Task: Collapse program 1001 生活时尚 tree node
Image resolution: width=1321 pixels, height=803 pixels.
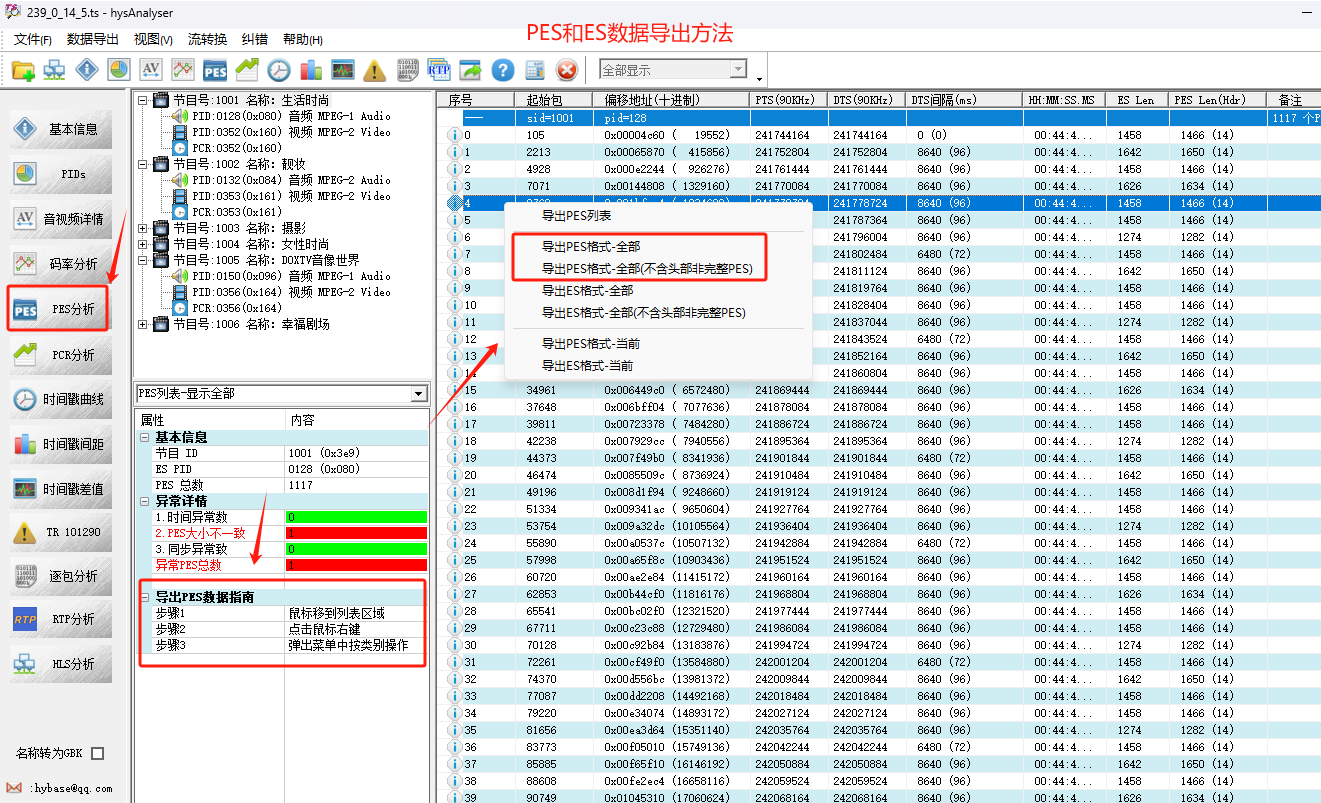Action: click(143, 100)
